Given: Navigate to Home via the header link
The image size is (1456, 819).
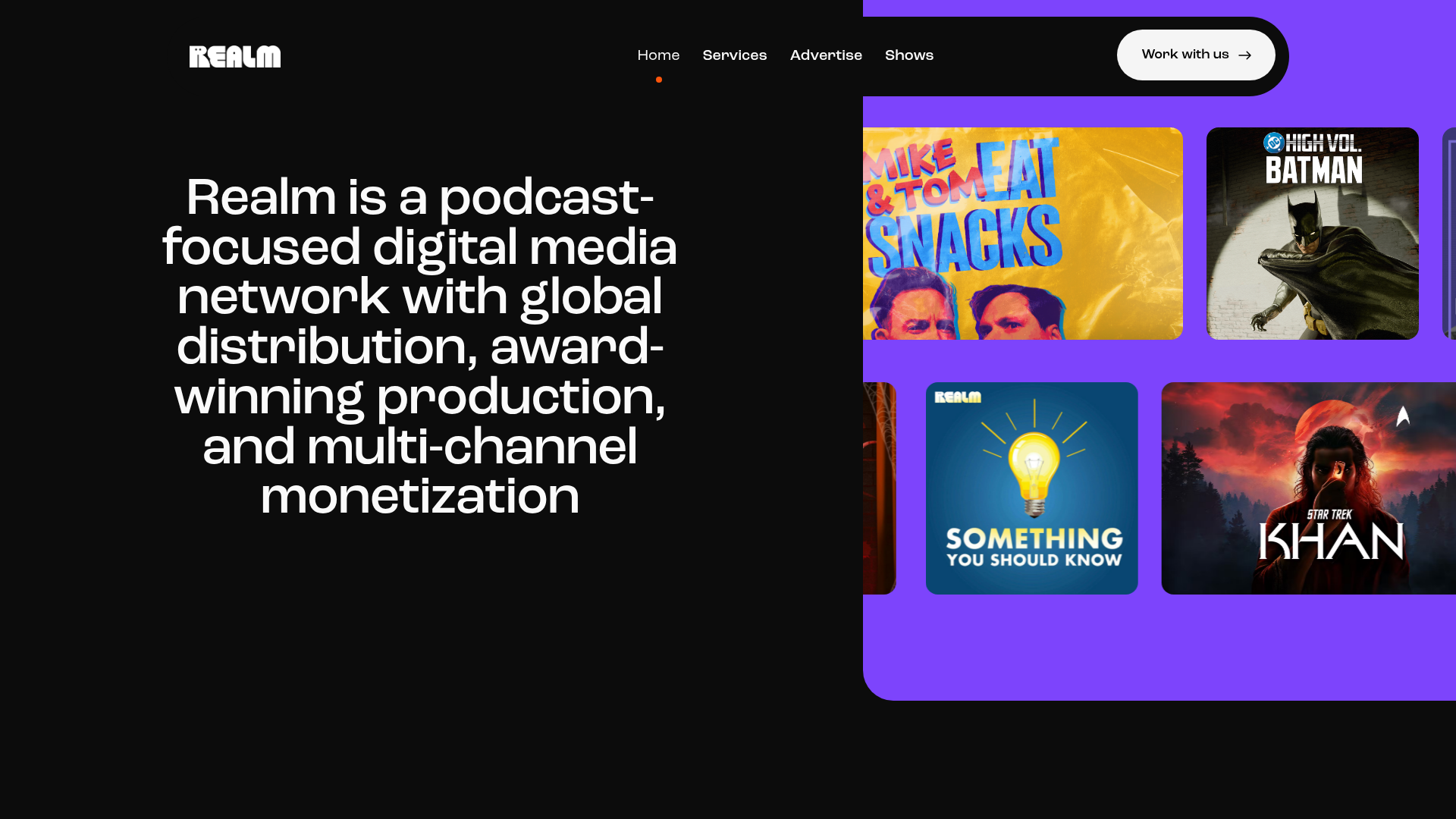Looking at the screenshot, I should [658, 55].
